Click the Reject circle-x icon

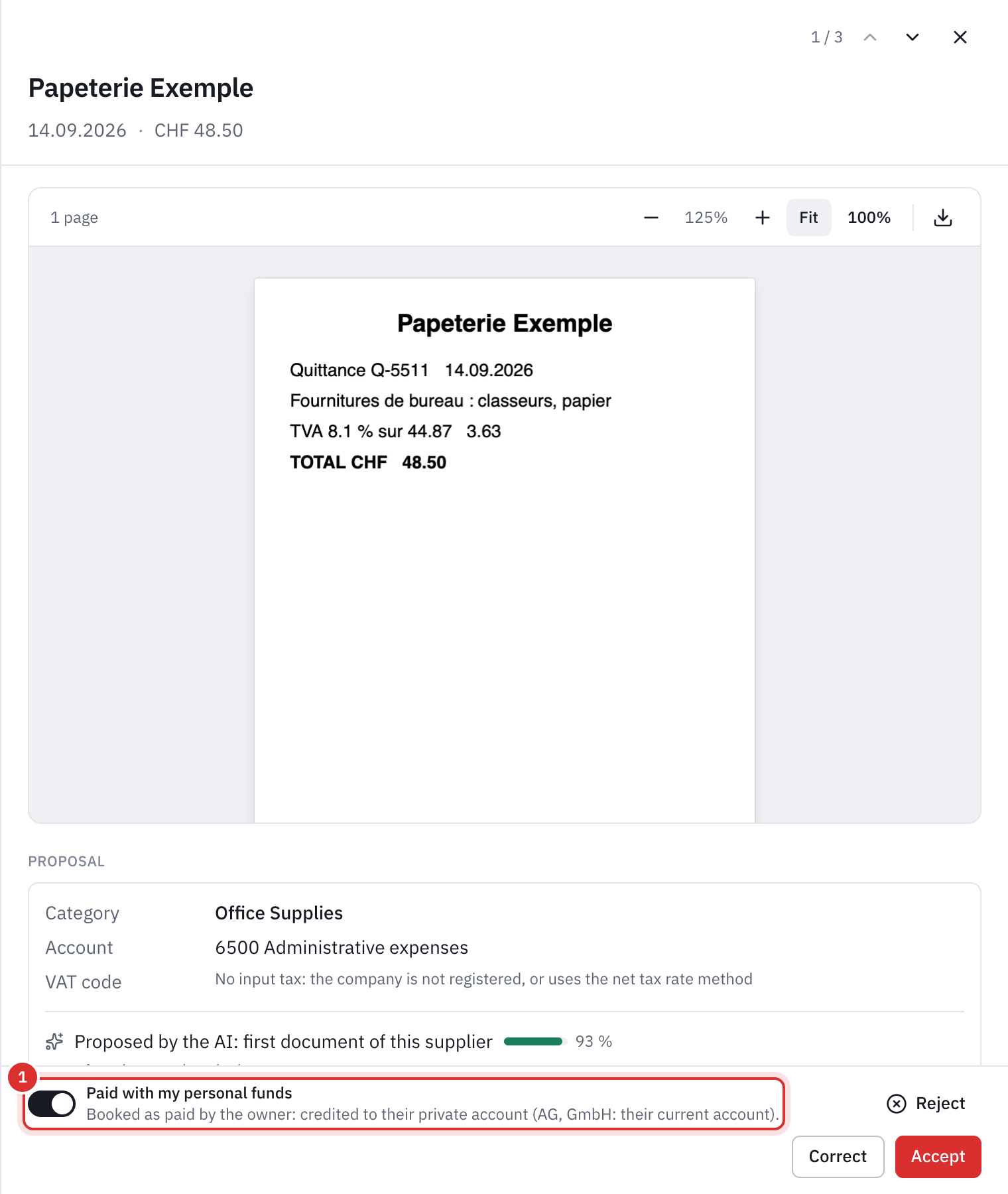[x=896, y=1103]
